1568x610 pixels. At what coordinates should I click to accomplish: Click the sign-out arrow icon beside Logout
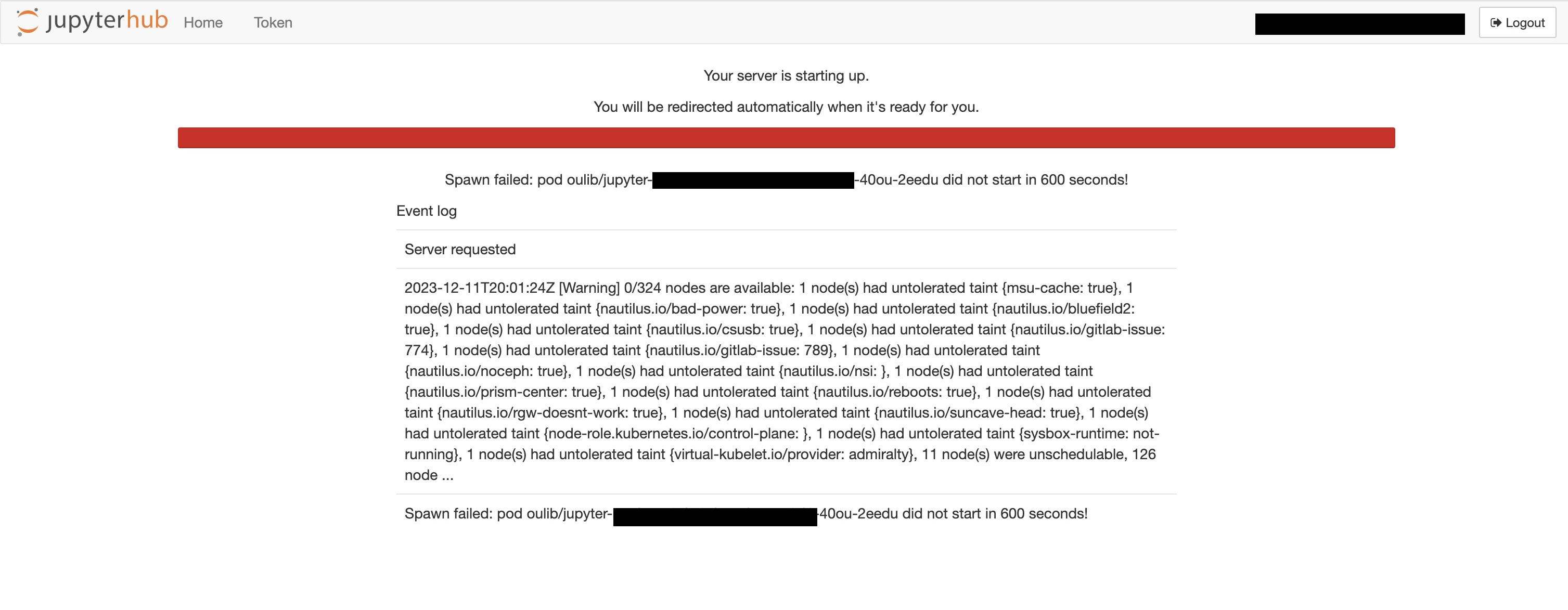click(1495, 23)
